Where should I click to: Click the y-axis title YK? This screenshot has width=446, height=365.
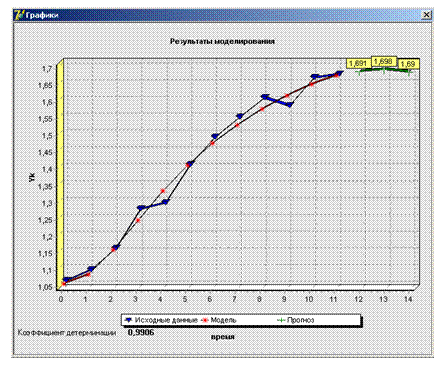pyautogui.click(x=32, y=176)
